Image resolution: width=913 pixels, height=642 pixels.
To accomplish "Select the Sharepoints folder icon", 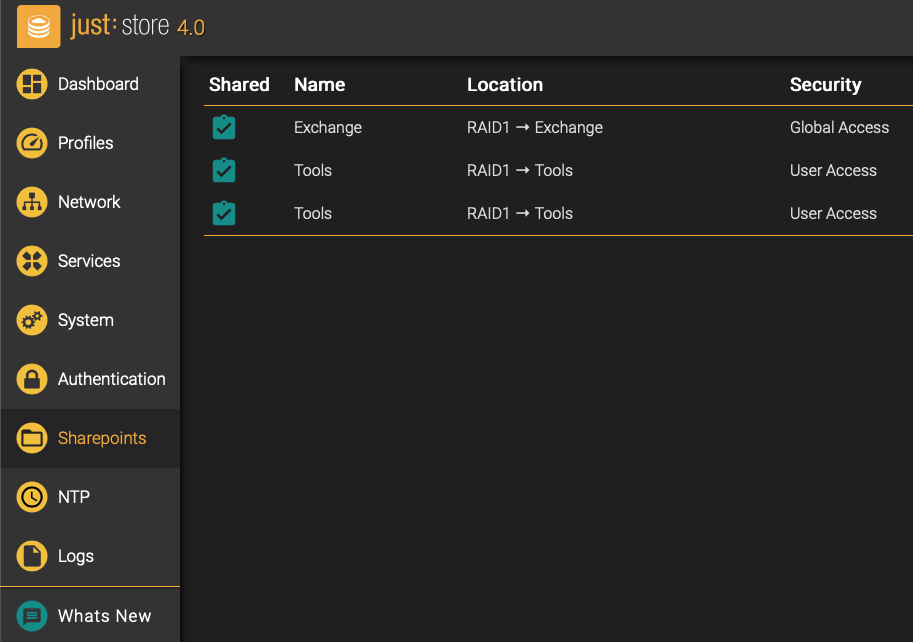I will (x=32, y=438).
